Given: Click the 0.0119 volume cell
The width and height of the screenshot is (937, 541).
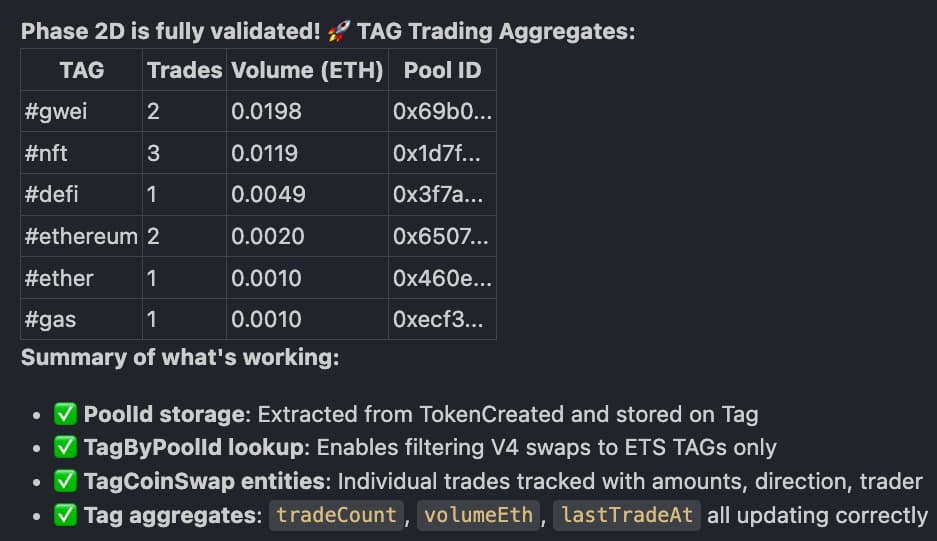Looking at the screenshot, I should pyautogui.click(x=266, y=153).
